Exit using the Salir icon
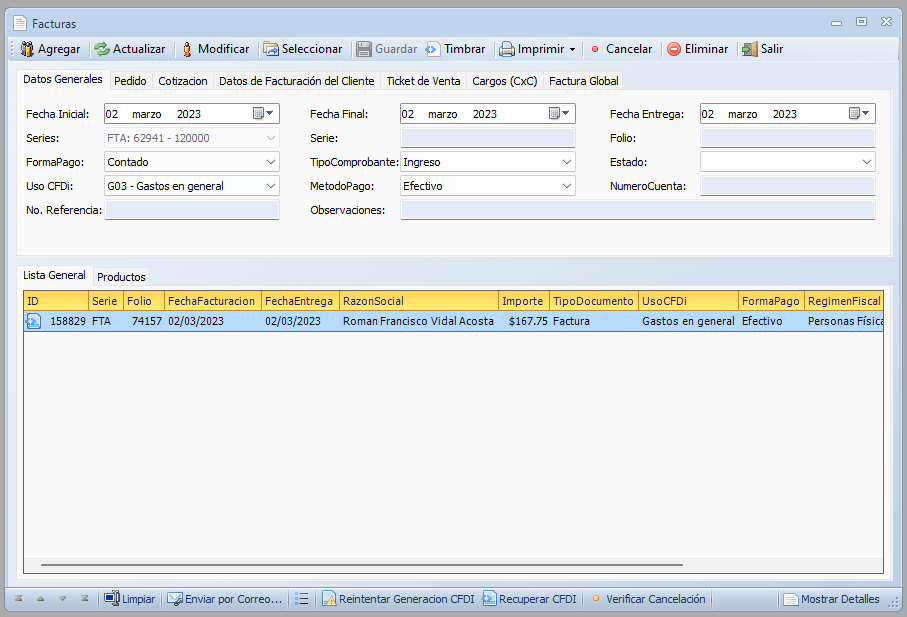This screenshot has height=617, width=907. point(749,49)
